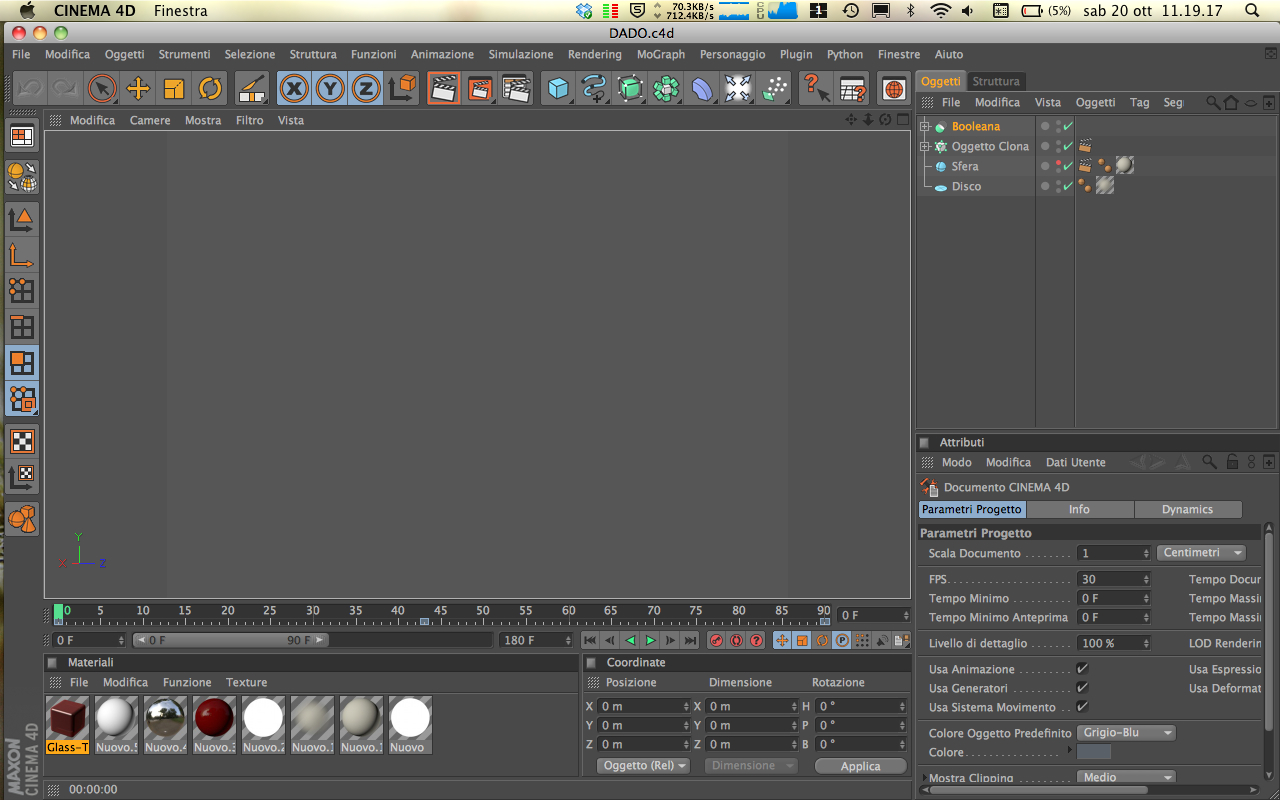
Task: Click the web globe icon in toolbar
Action: coord(894,88)
